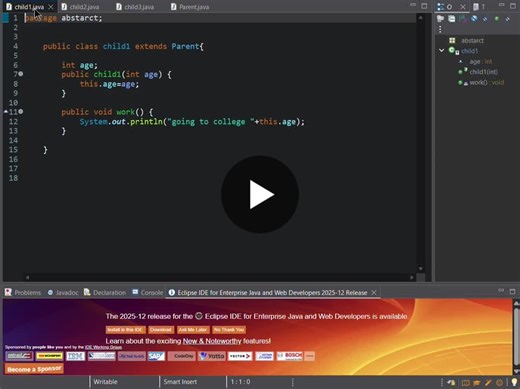Click the child1 class icon in Outline
This screenshot has width=520, height=389.
(454, 51)
